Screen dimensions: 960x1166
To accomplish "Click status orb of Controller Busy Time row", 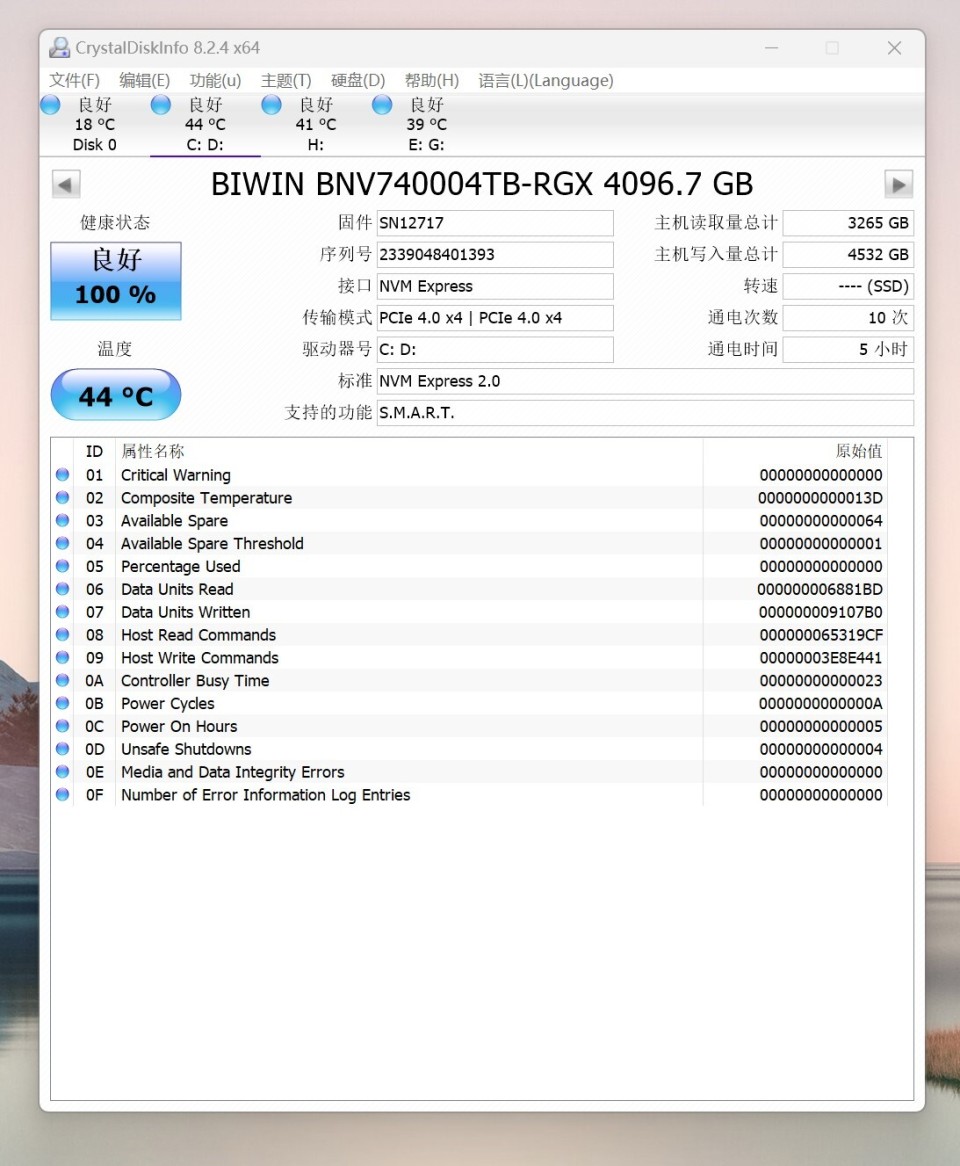I will [62, 680].
